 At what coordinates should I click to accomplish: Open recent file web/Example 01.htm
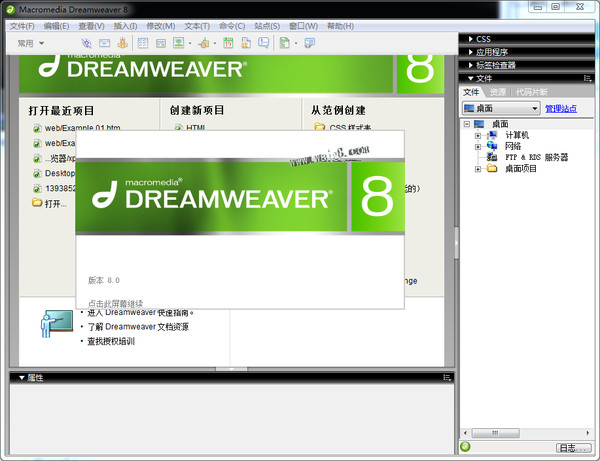tap(82, 127)
